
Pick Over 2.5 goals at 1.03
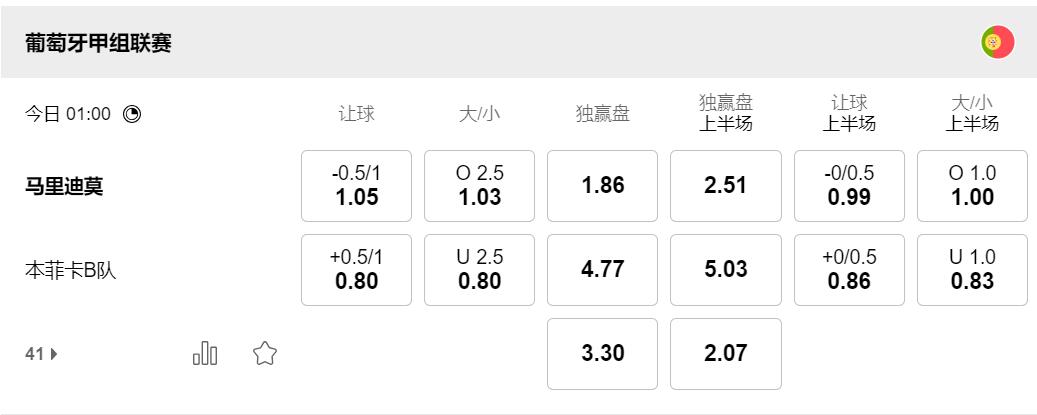[x=479, y=186]
